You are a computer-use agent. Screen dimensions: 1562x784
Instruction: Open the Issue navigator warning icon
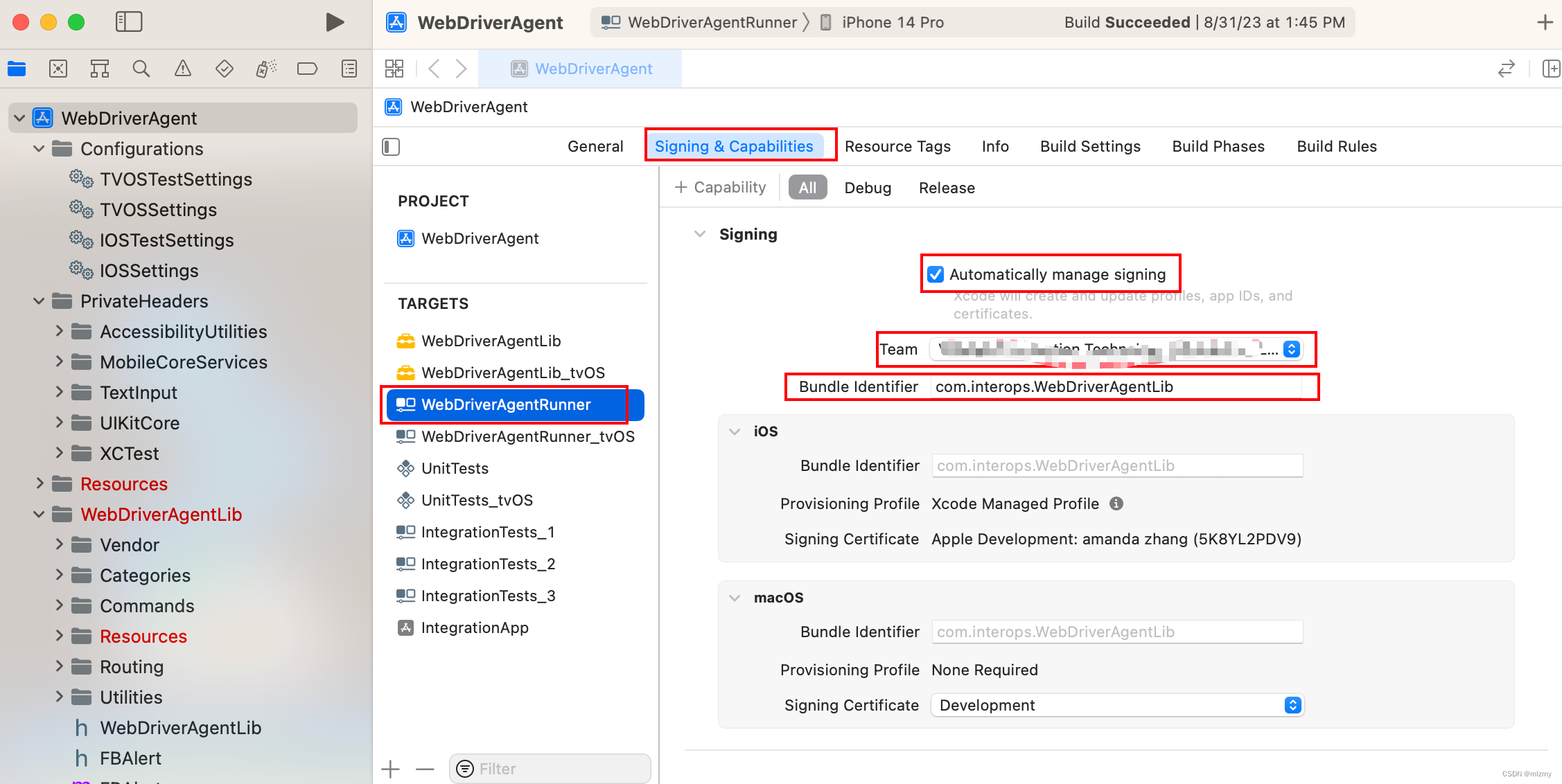183,69
